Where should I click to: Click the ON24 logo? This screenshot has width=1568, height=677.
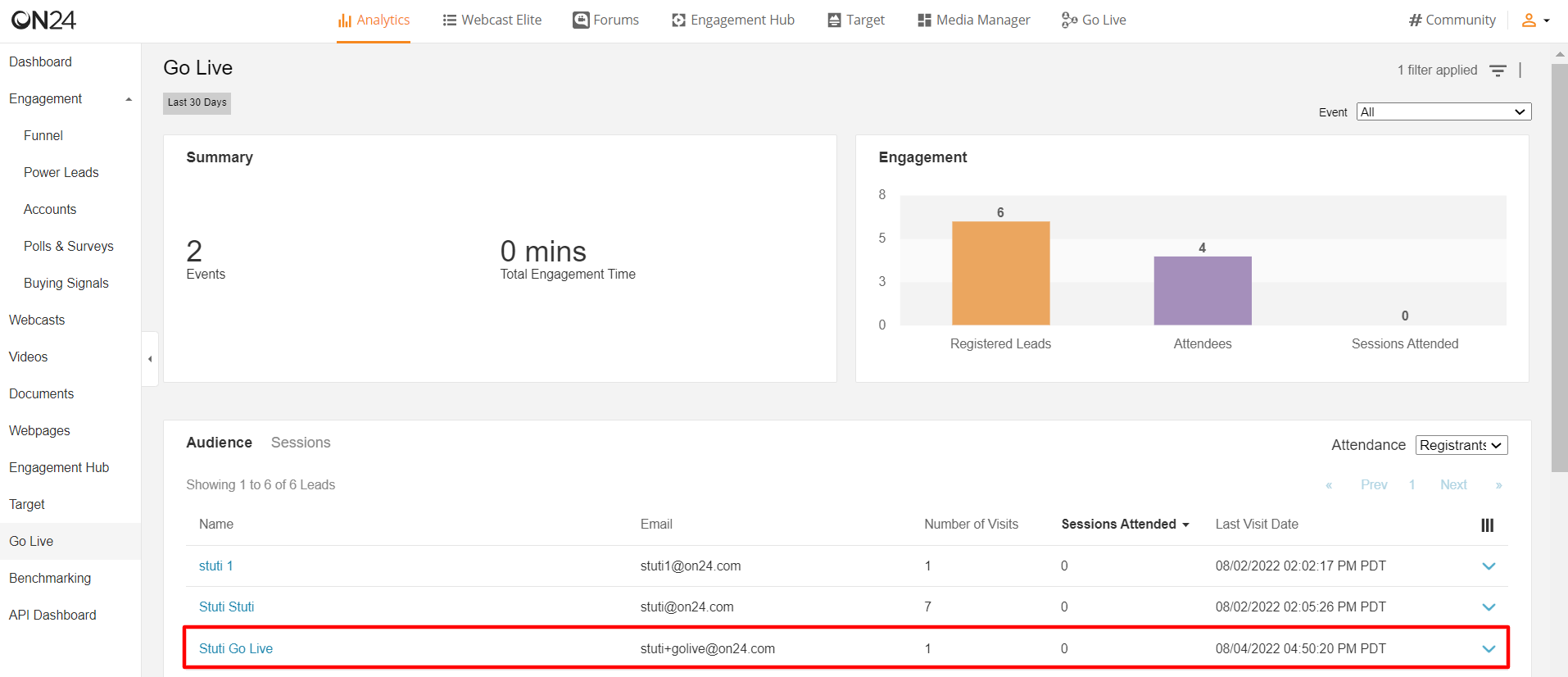(43, 20)
